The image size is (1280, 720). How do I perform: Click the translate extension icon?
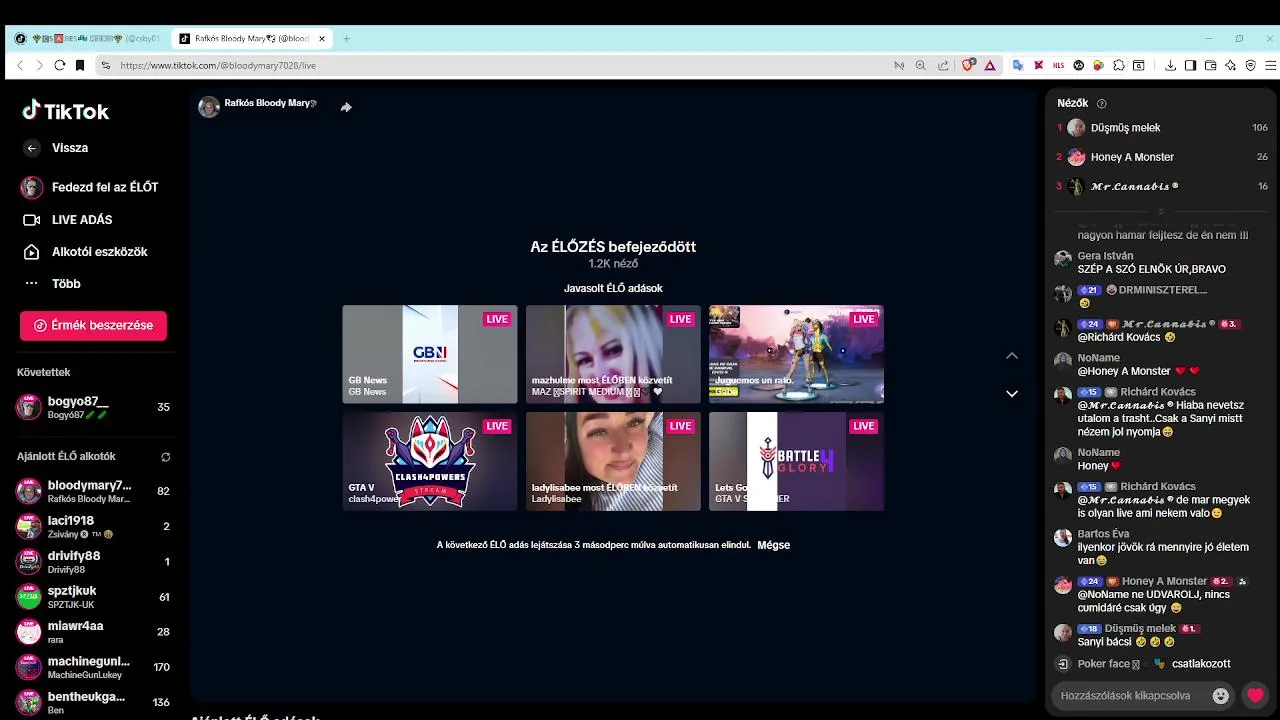(1018, 65)
